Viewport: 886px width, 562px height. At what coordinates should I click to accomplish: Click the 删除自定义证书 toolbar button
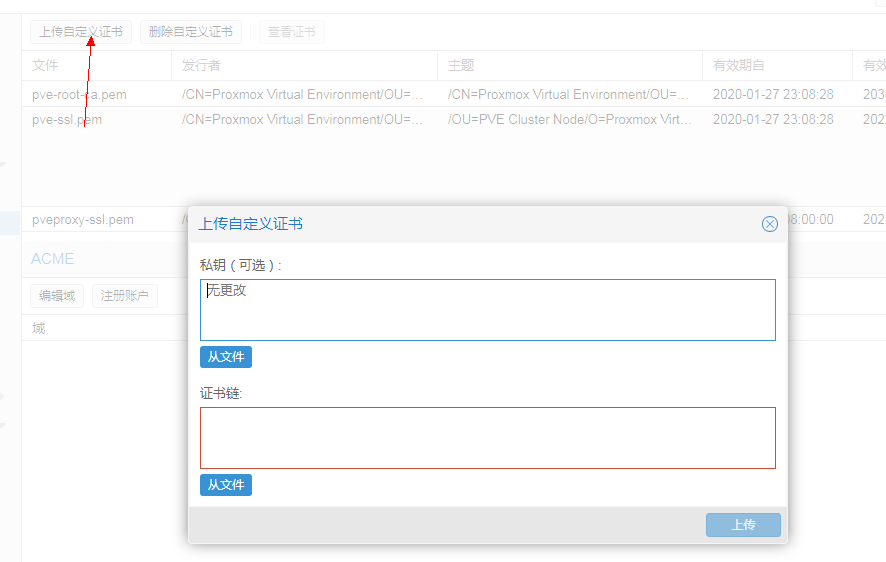[x=190, y=32]
